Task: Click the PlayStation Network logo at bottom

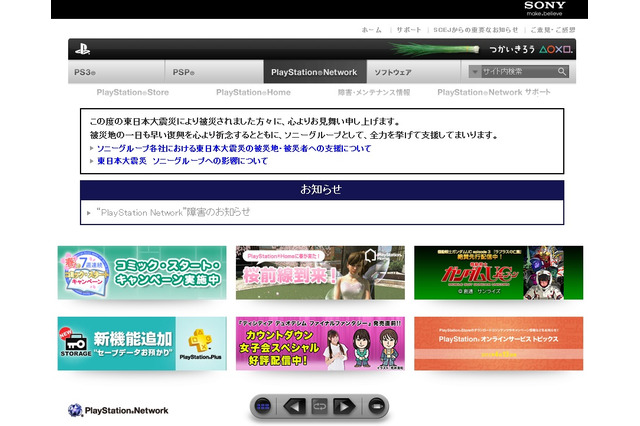Action: pyautogui.click(x=118, y=410)
